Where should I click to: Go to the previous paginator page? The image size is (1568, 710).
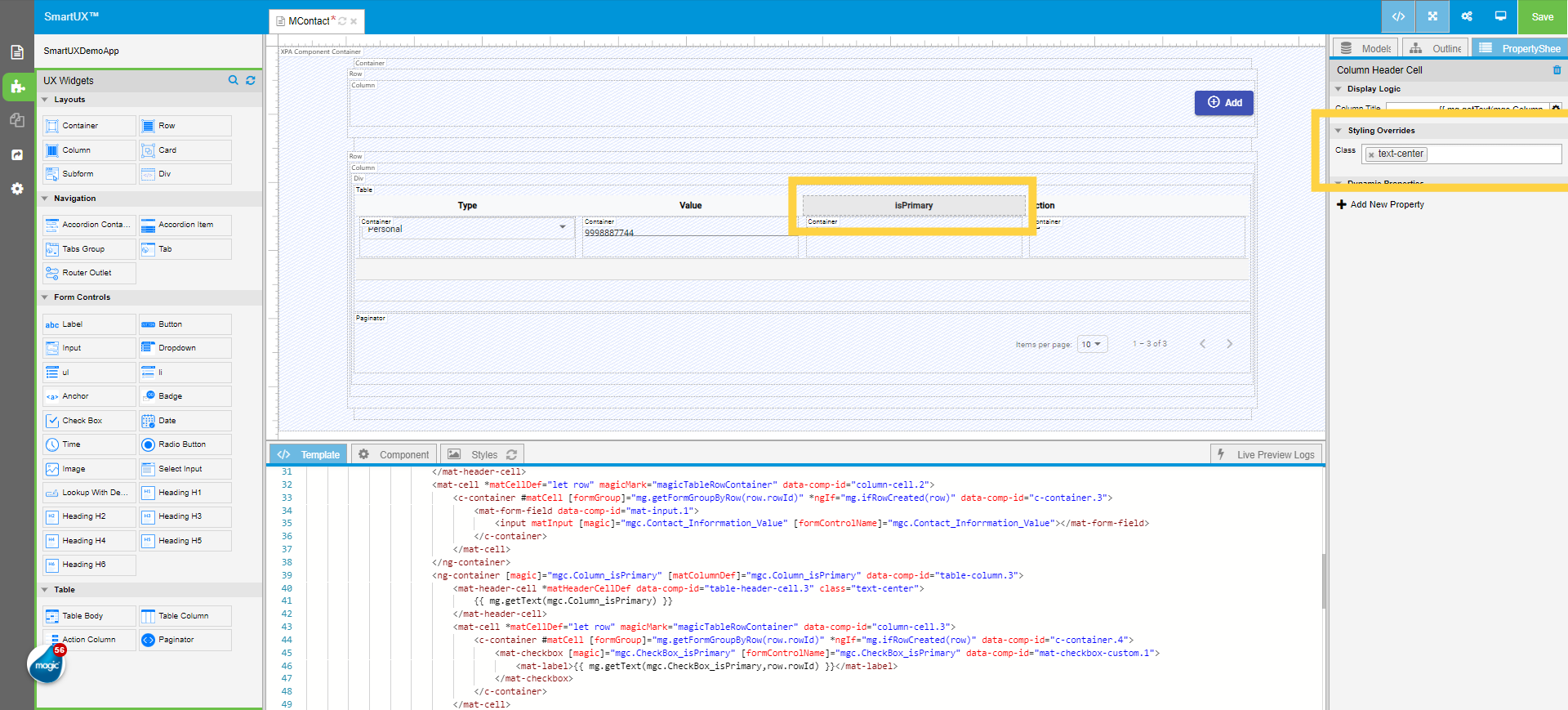coord(1202,344)
